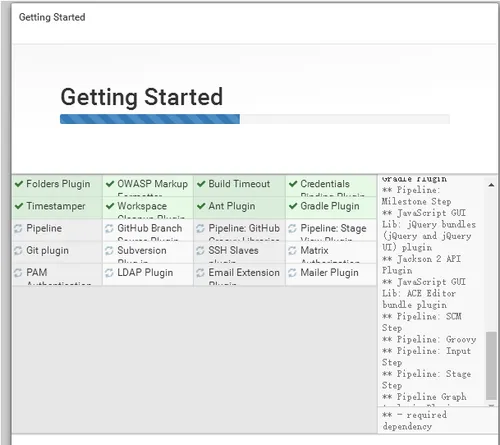
Task: Click the log panel scroll-up arrow
Action: point(491,185)
